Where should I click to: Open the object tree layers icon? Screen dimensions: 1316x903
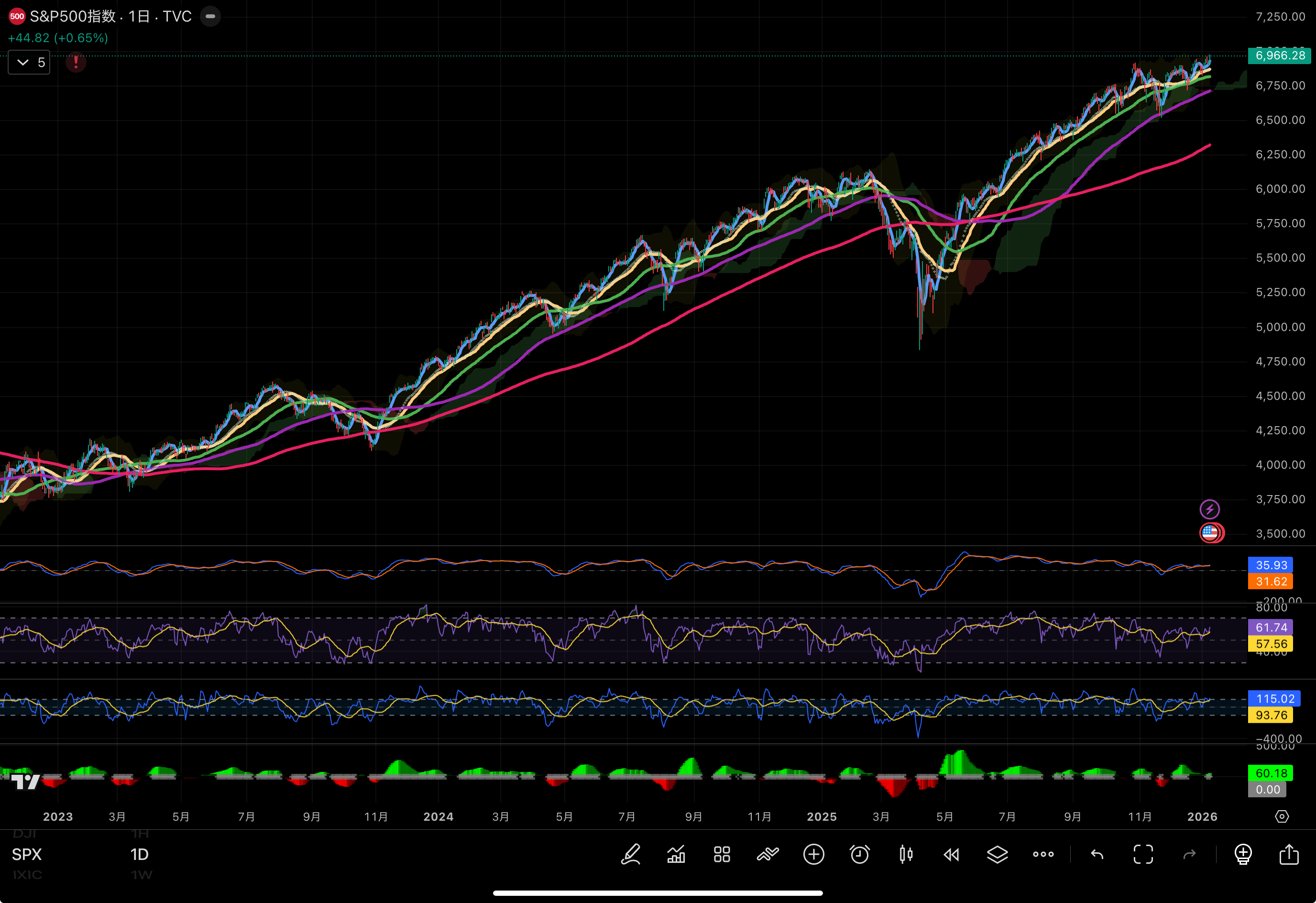[997, 854]
